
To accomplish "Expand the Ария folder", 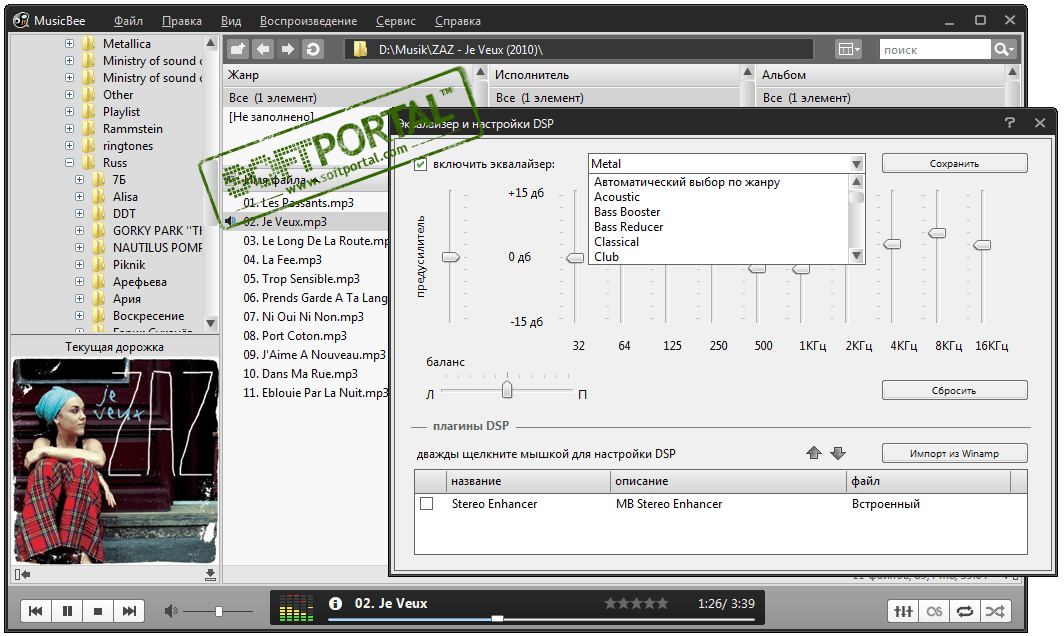I will (79, 299).
